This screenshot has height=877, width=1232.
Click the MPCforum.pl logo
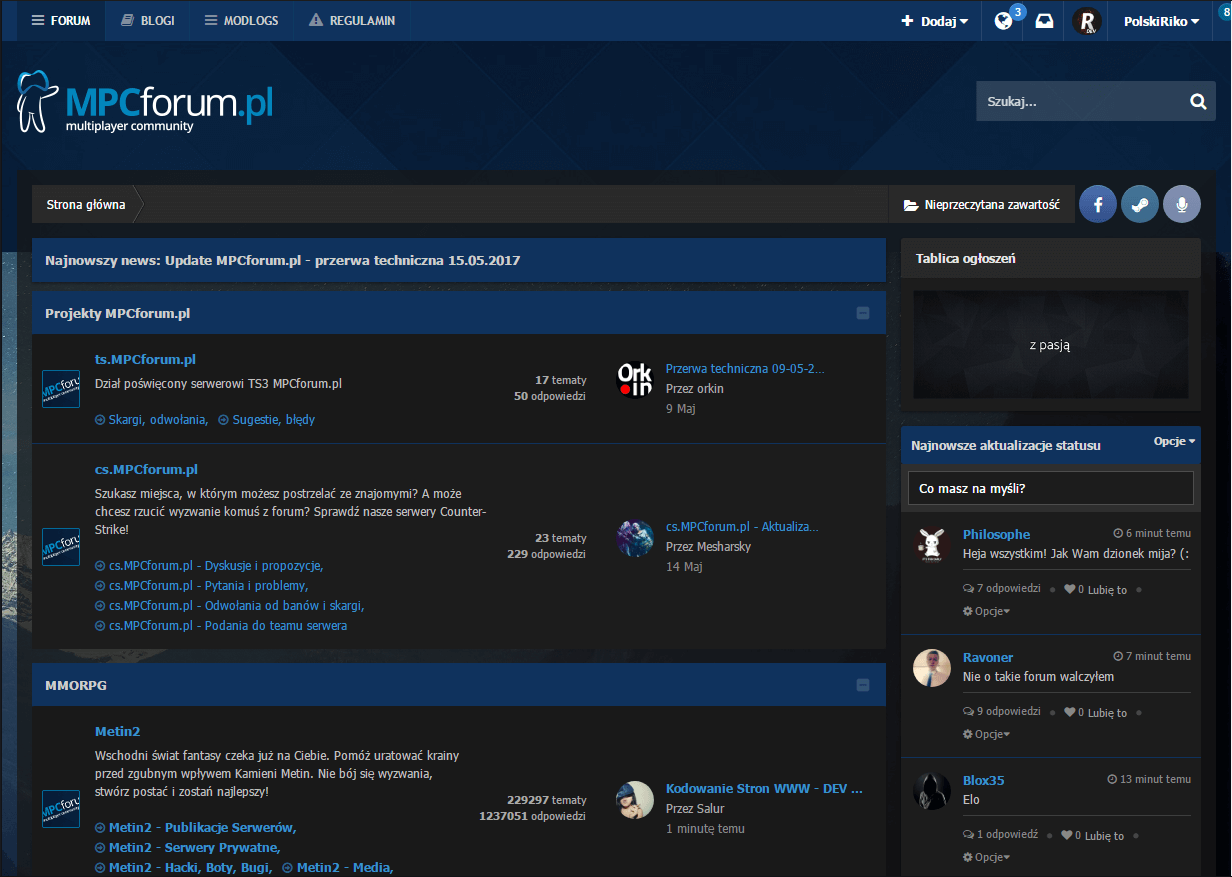[x=145, y=102]
